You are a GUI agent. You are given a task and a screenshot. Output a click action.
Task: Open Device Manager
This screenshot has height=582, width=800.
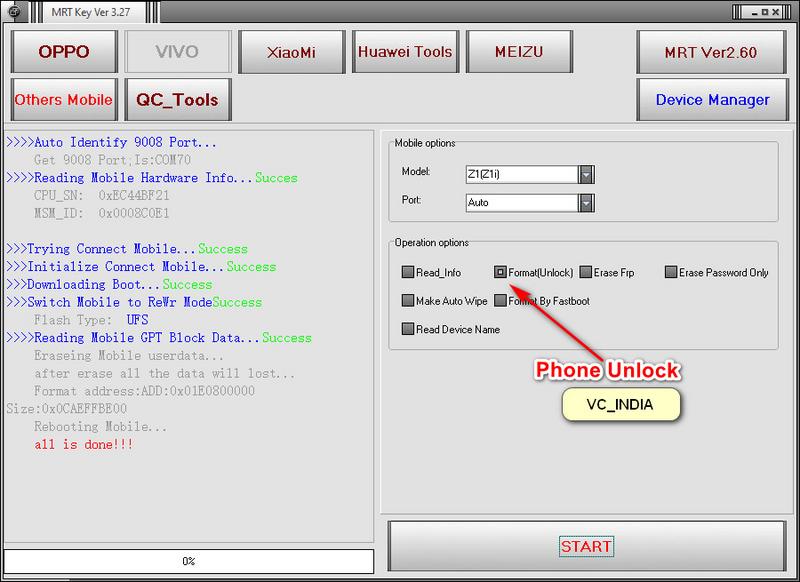click(712, 99)
